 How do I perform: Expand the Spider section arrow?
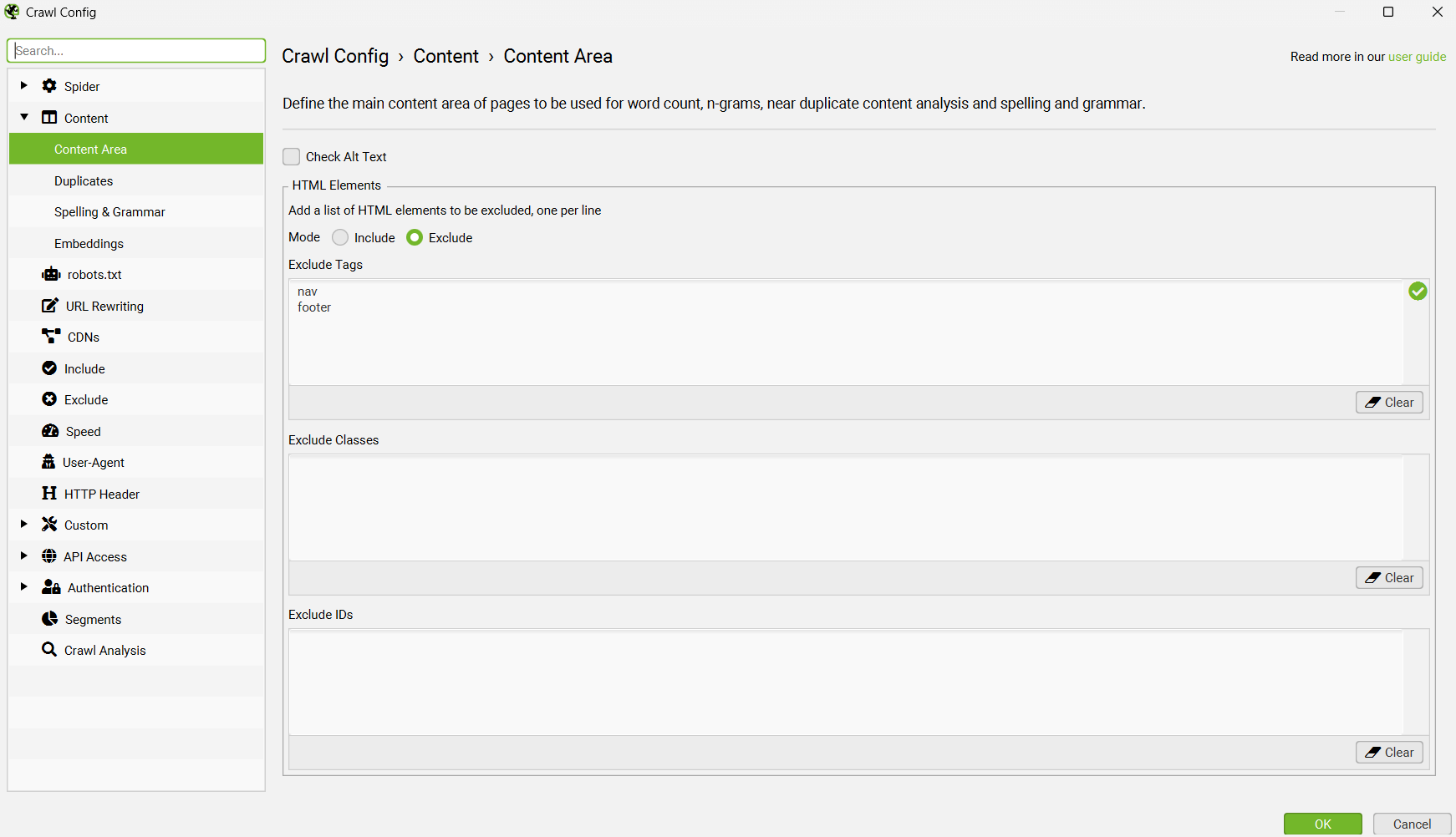tap(24, 85)
